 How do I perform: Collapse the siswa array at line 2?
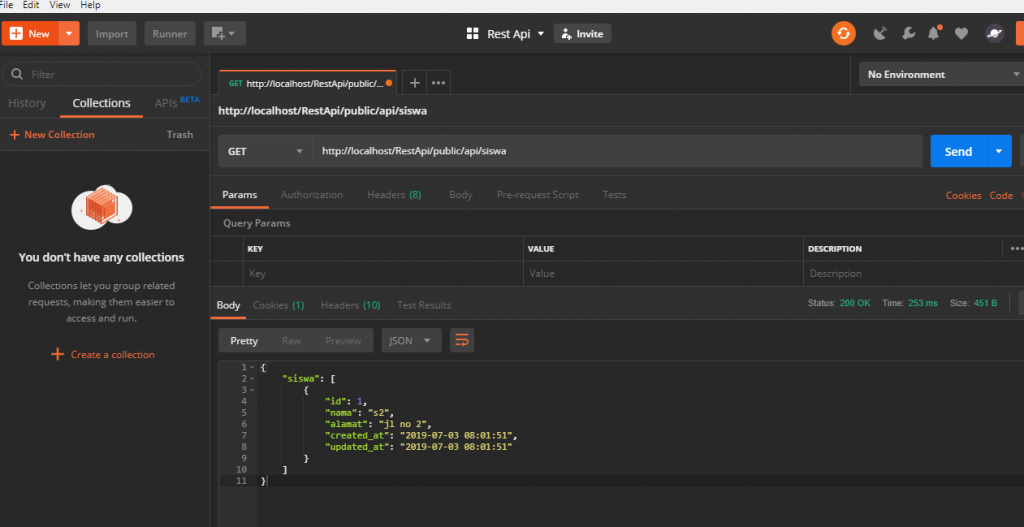(254, 379)
